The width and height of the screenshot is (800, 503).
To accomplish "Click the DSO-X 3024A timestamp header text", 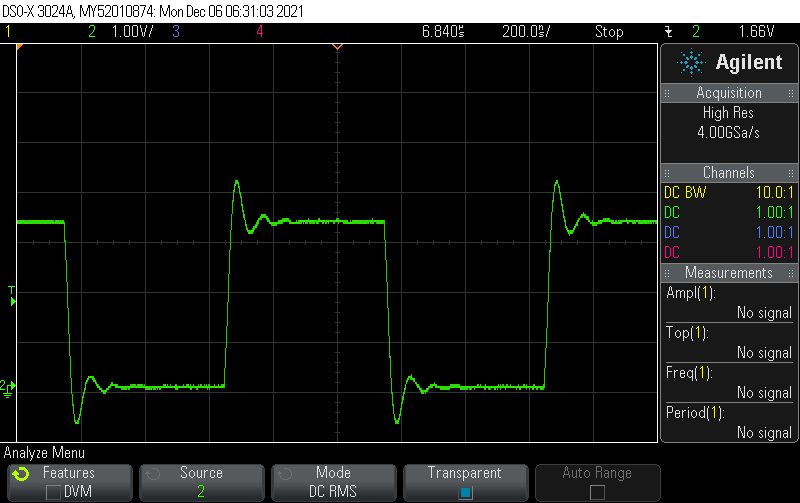I will pyautogui.click(x=153, y=11).
